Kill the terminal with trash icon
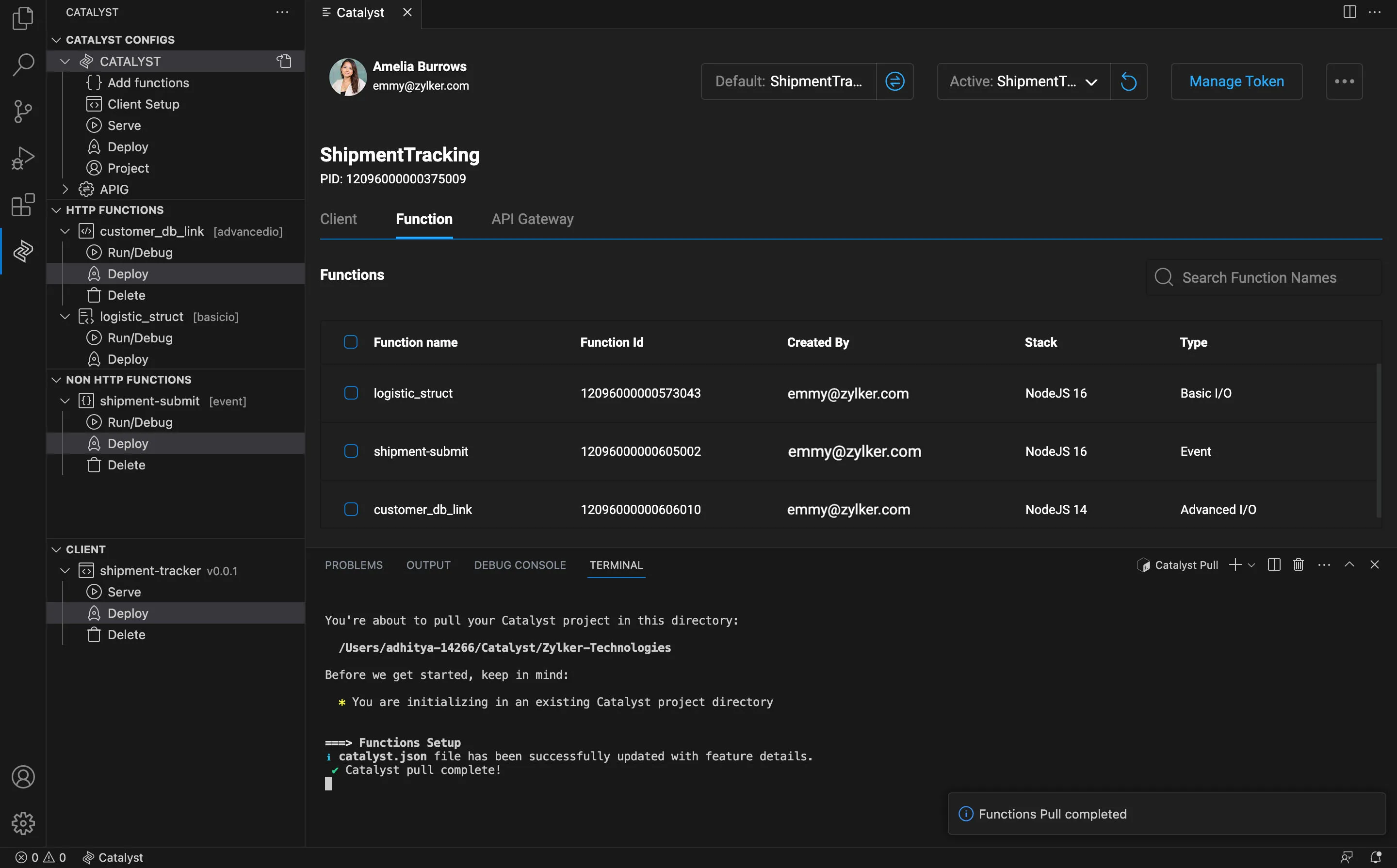Viewport: 1397px width, 868px height. [1298, 565]
